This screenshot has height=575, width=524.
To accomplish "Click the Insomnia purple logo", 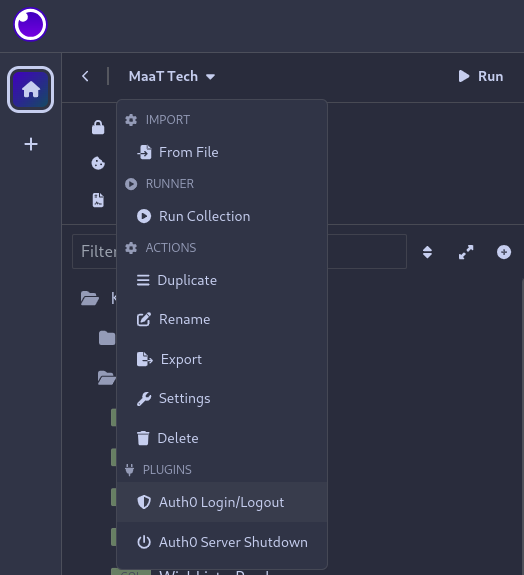I will (x=30, y=25).
